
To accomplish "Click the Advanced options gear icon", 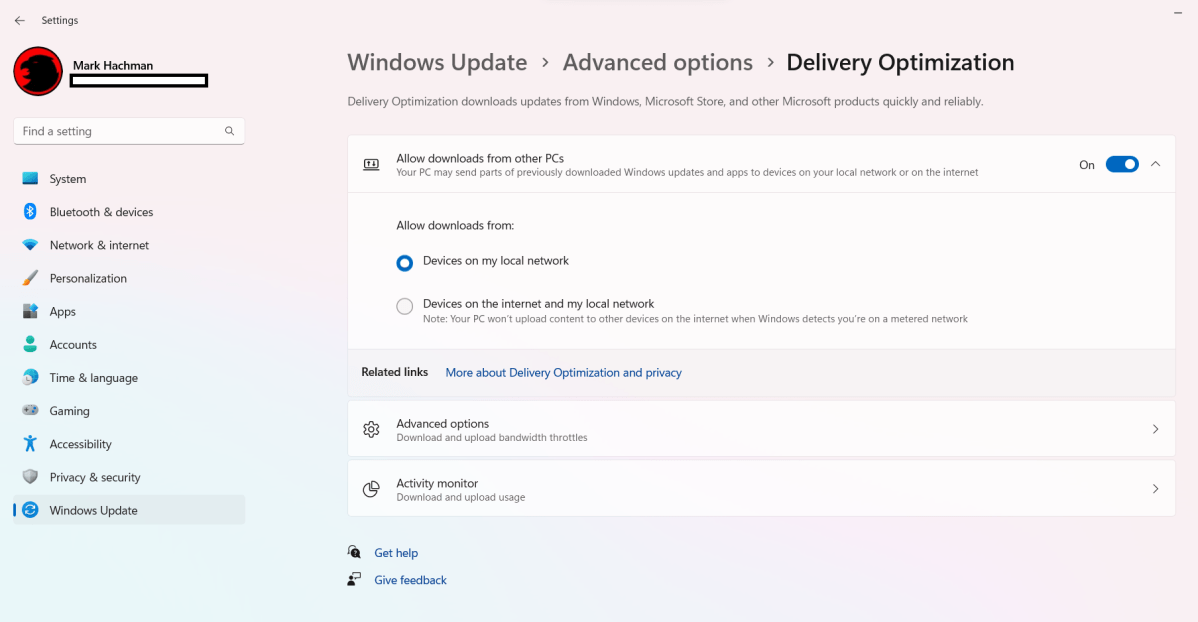I will click(371, 429).
